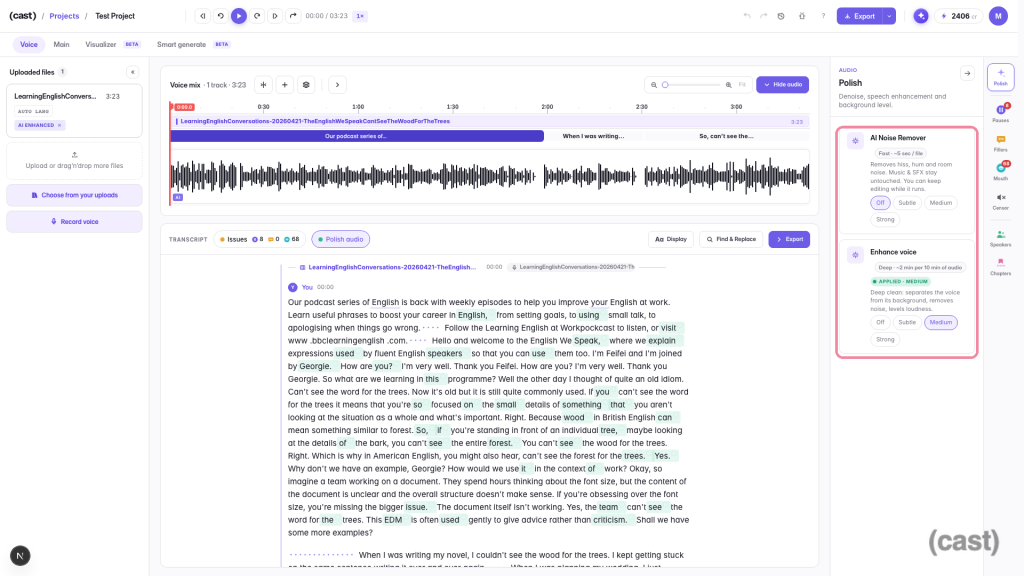
Task: Click the top Export button
Action: [x=859, y=16]
